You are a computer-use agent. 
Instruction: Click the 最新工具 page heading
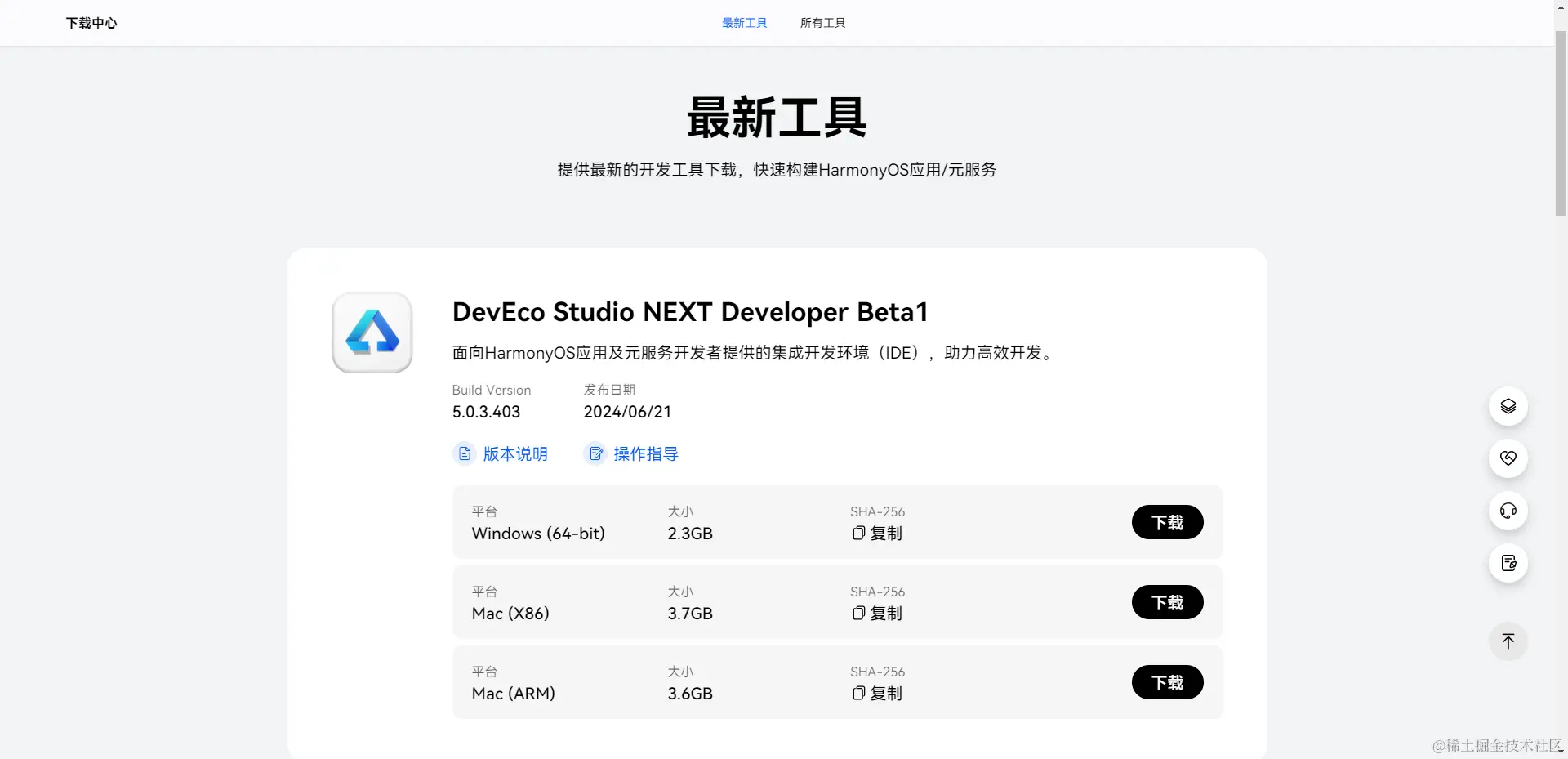(777, 118)
